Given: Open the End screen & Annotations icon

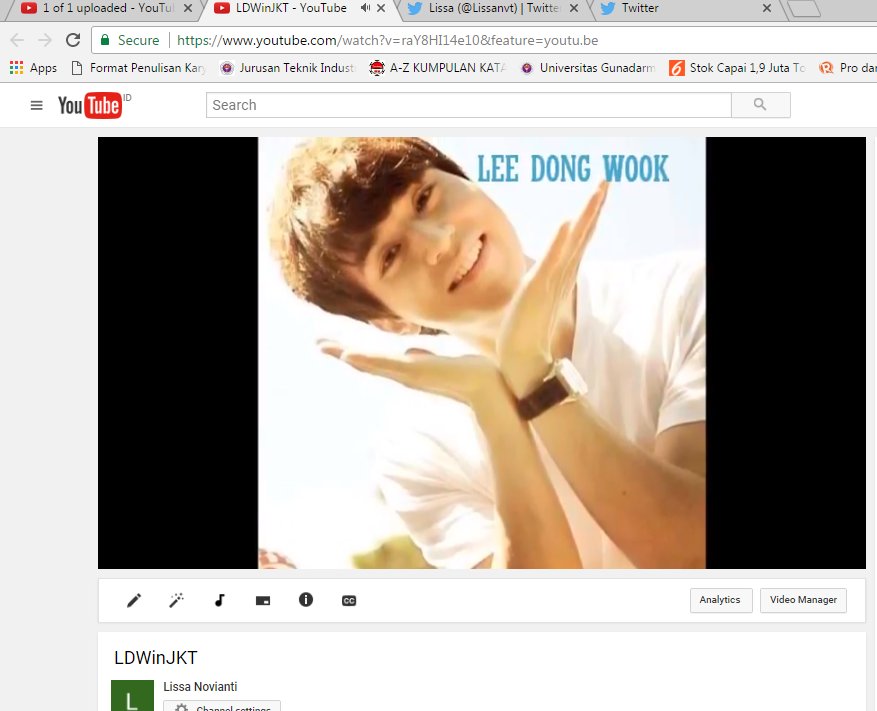Looking at the screenshot, I should click(263, 600).
